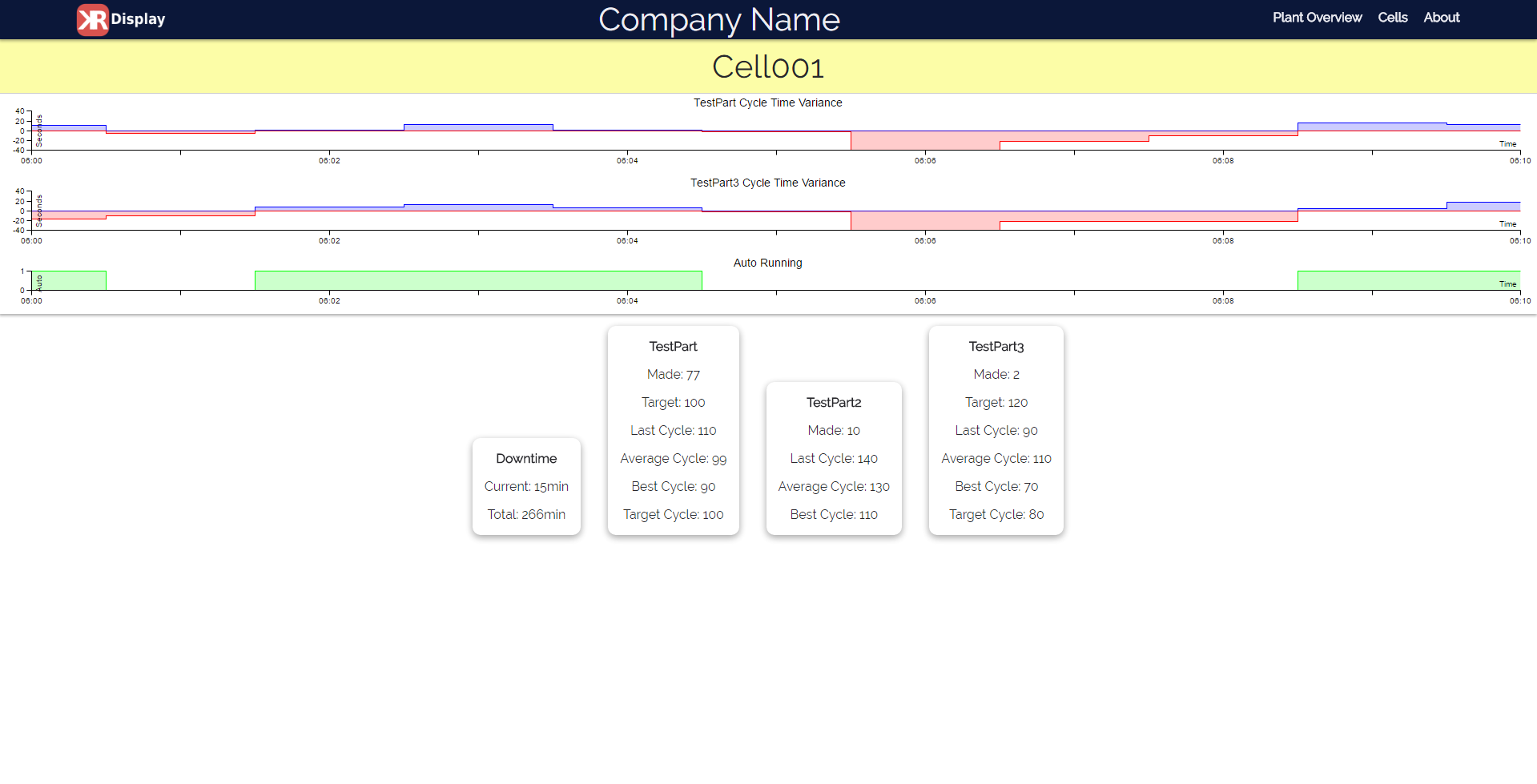
Task: Click TestPart2 Last Cycle: 140
Action: [834, 459]
